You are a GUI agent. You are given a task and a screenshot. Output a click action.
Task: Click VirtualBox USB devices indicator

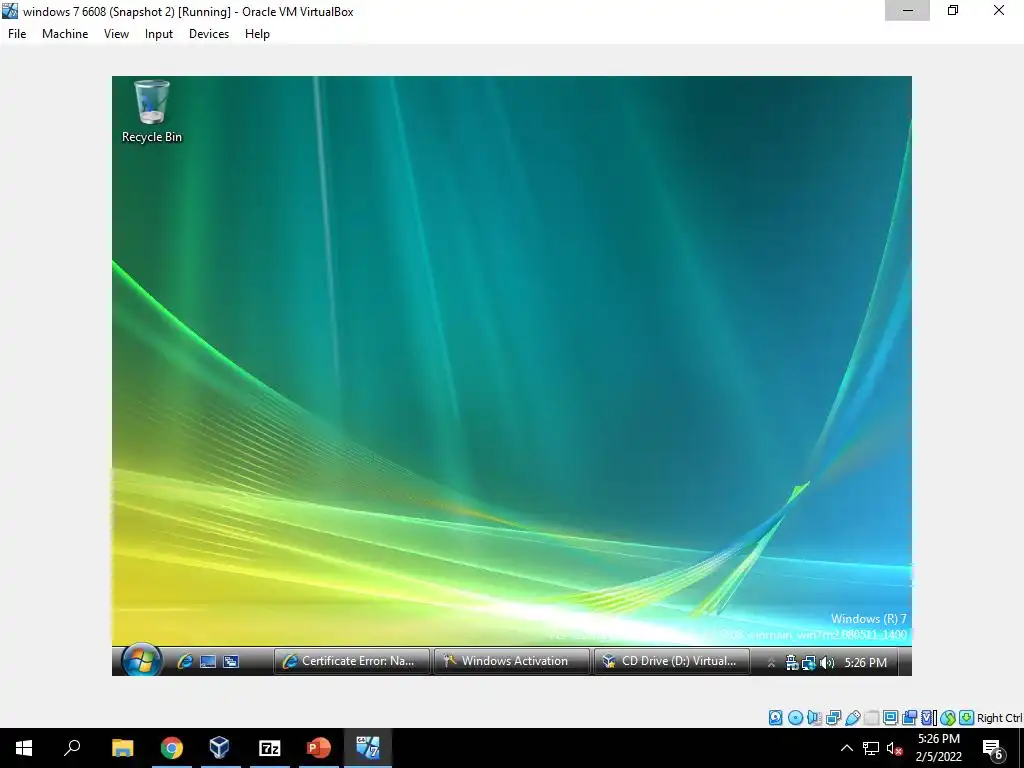click(x=852, y=718)
